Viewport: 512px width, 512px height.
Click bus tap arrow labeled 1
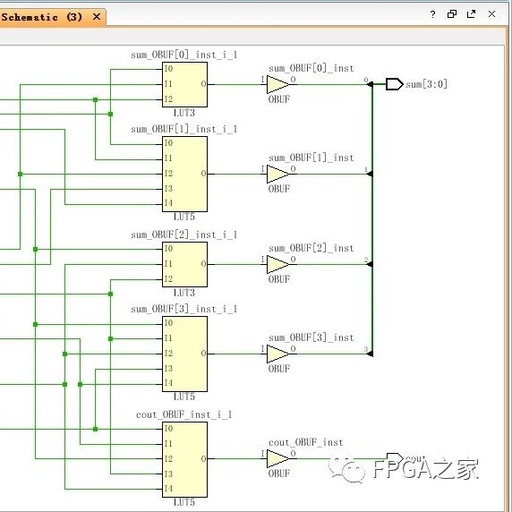pos(369,174)
